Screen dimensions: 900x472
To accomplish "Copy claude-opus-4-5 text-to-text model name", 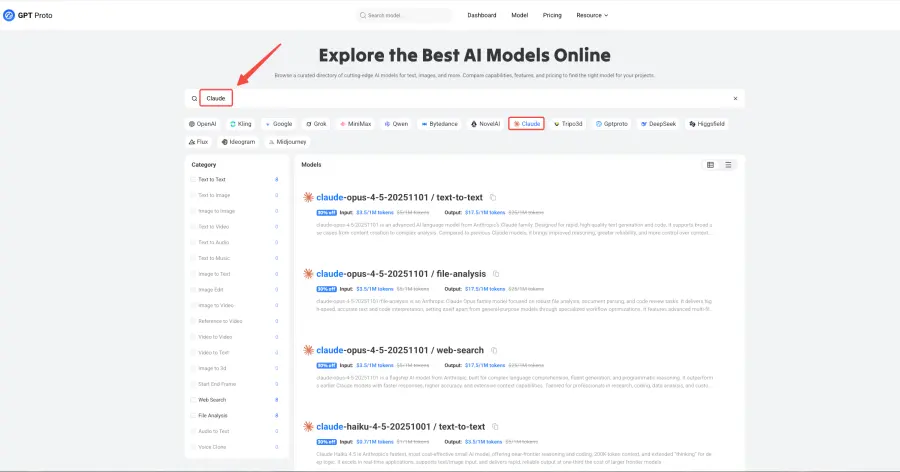I will [492, 198].
